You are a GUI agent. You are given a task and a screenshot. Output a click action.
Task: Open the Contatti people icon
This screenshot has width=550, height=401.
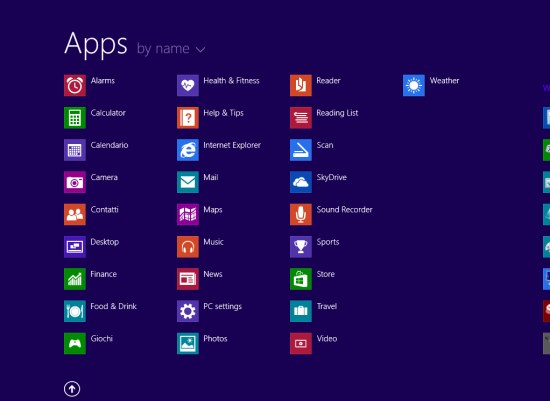pos(75,214)
